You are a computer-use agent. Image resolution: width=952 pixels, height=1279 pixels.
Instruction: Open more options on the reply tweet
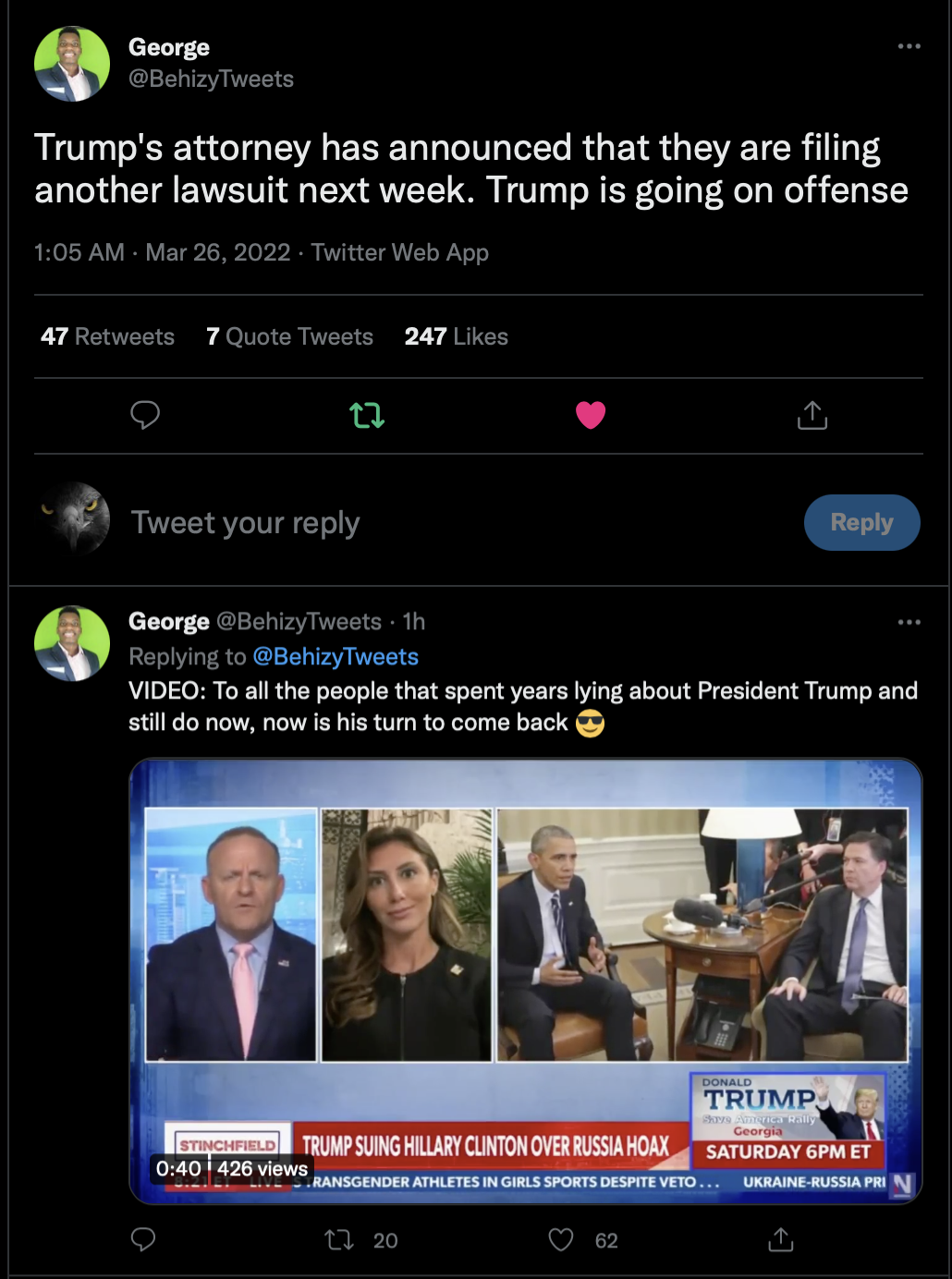pos(909,622)
